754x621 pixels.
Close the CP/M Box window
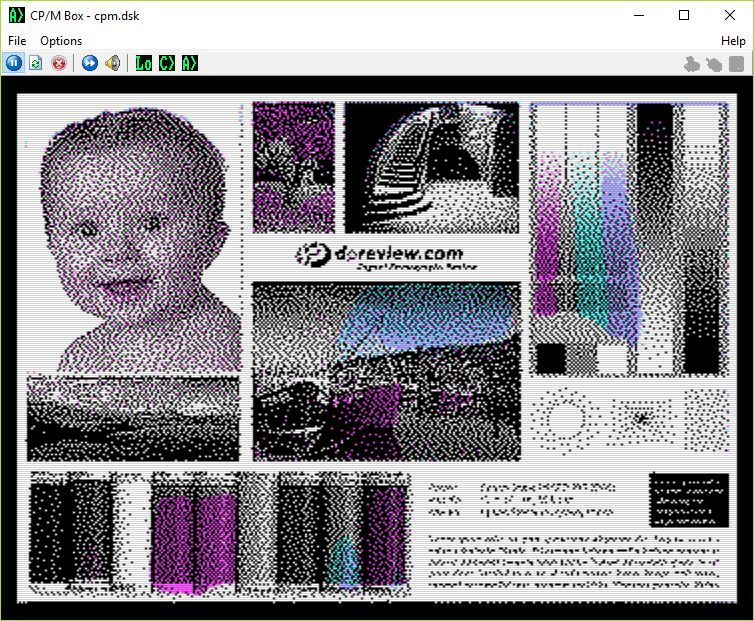click(x=729, y=15)
